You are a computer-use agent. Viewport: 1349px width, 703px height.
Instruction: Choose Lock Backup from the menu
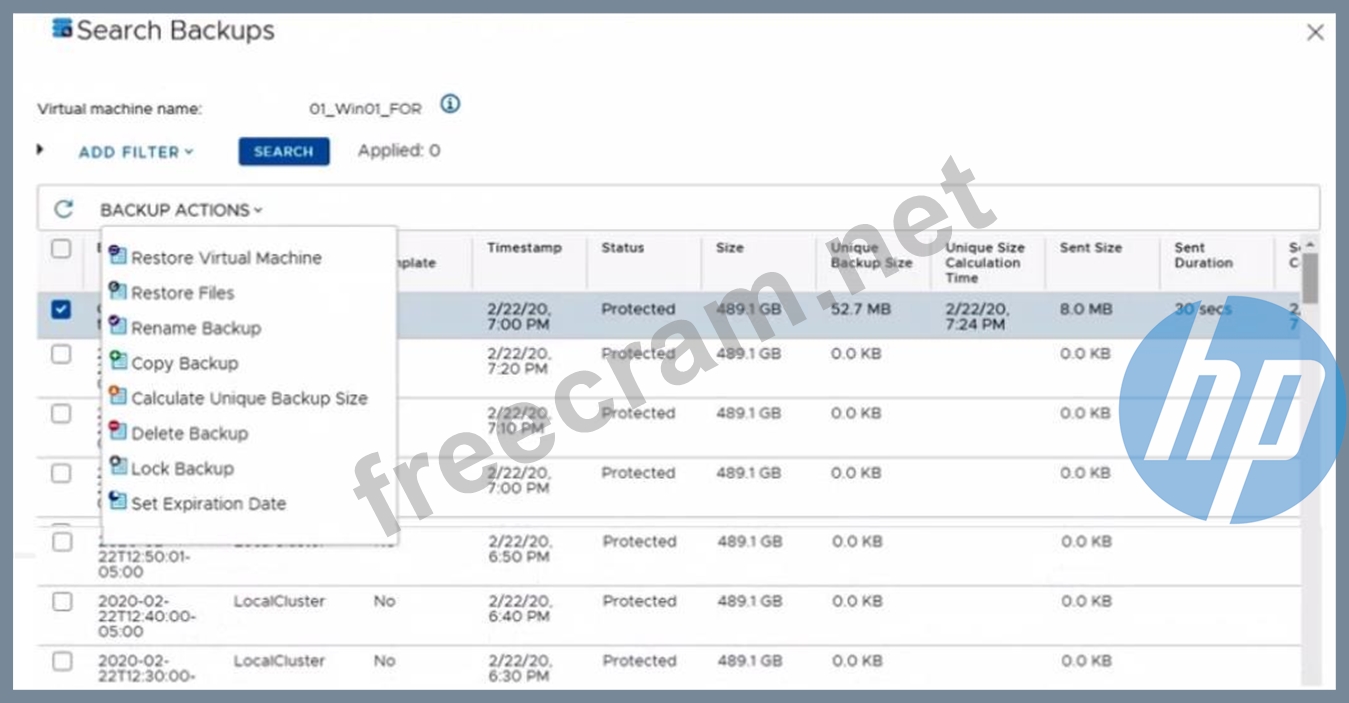pyautogui.click(x=182, y=468)
